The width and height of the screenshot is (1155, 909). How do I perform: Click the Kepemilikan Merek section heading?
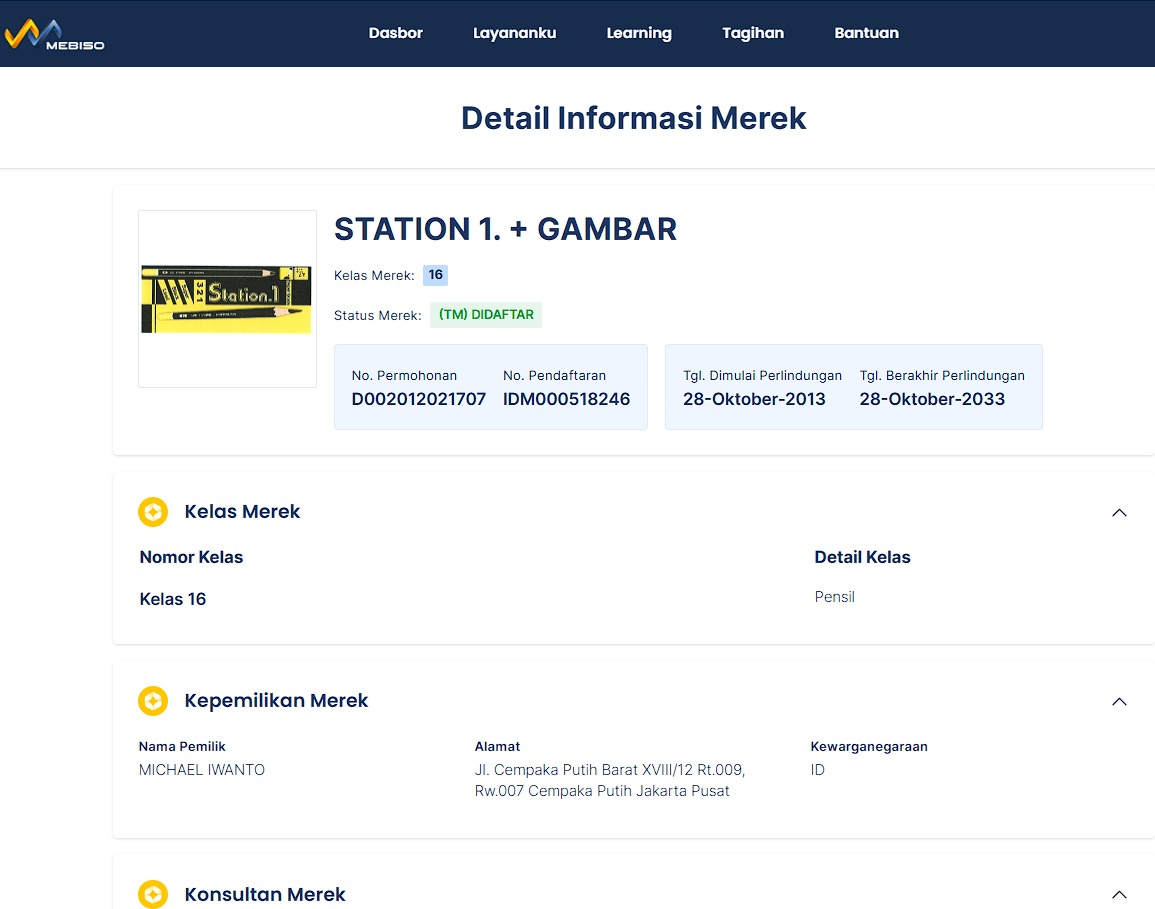276,701
